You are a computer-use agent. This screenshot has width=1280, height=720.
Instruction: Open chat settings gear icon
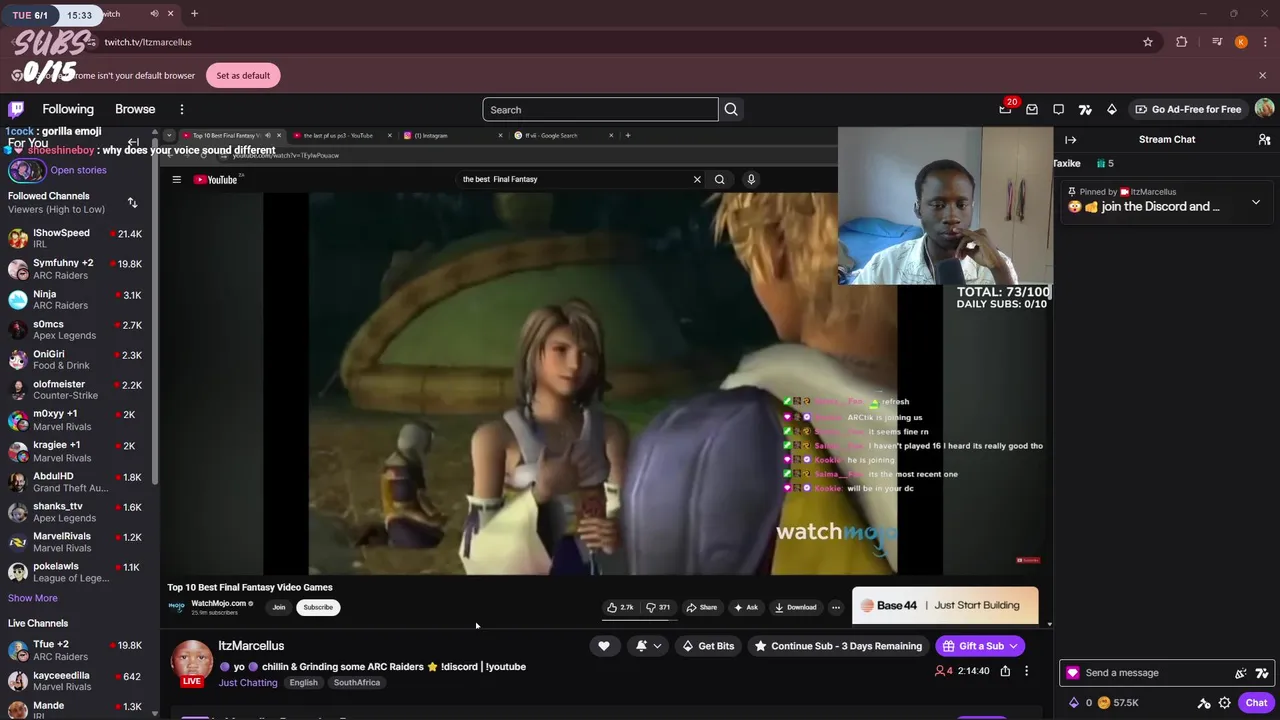(1224, 703)
